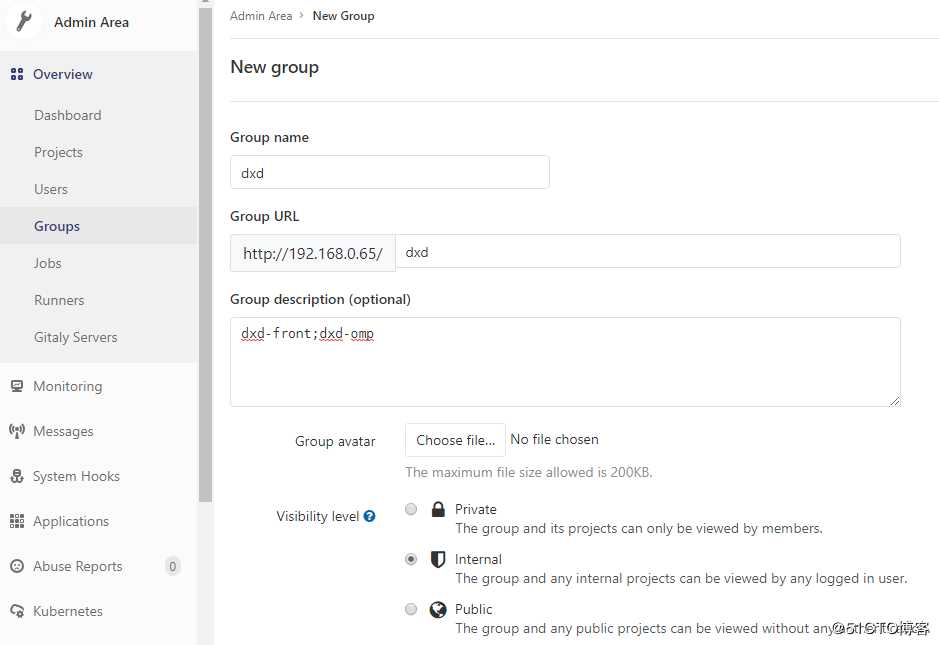Open Gitaly Servers in the sidebar

pyautogui.click(x=76, y=337)
